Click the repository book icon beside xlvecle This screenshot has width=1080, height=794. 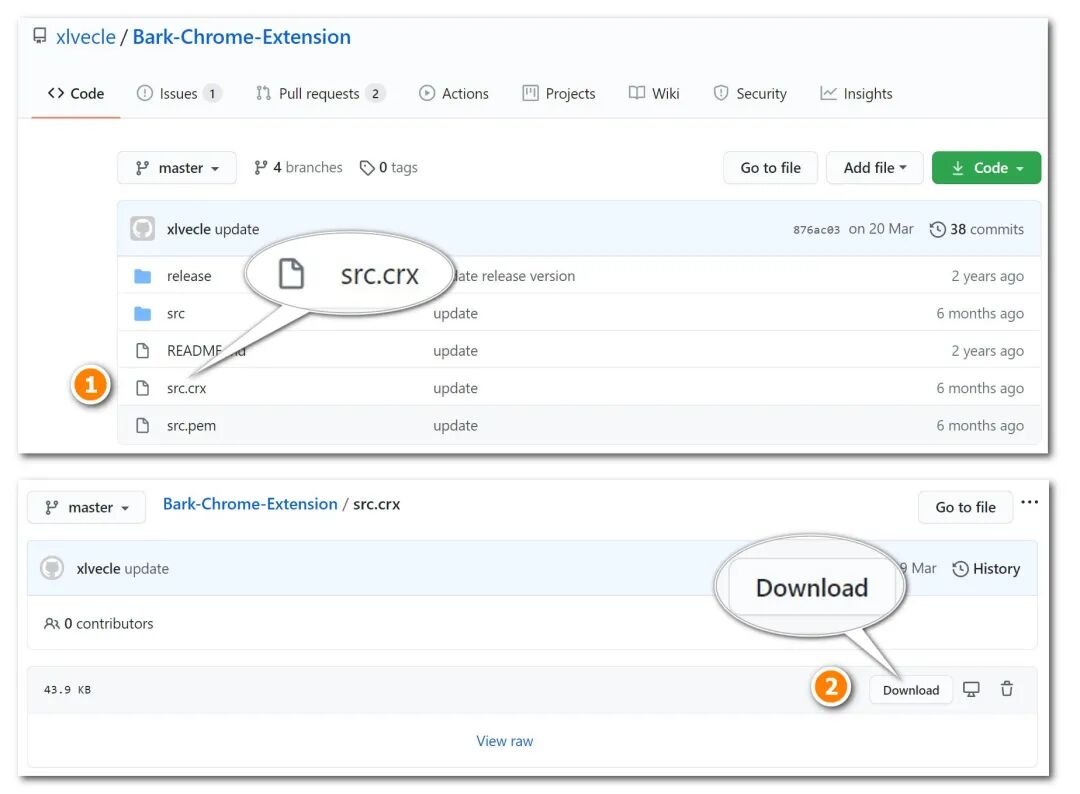(x=40, y=35)
